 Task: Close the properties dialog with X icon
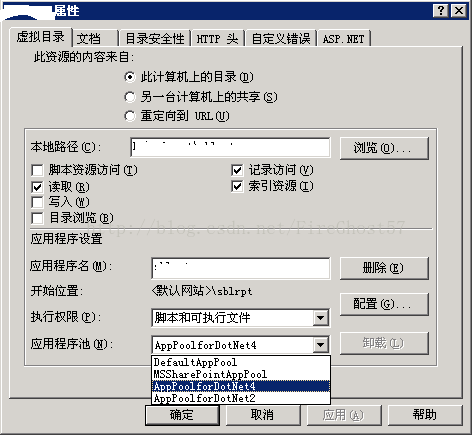tap(459, 11)
